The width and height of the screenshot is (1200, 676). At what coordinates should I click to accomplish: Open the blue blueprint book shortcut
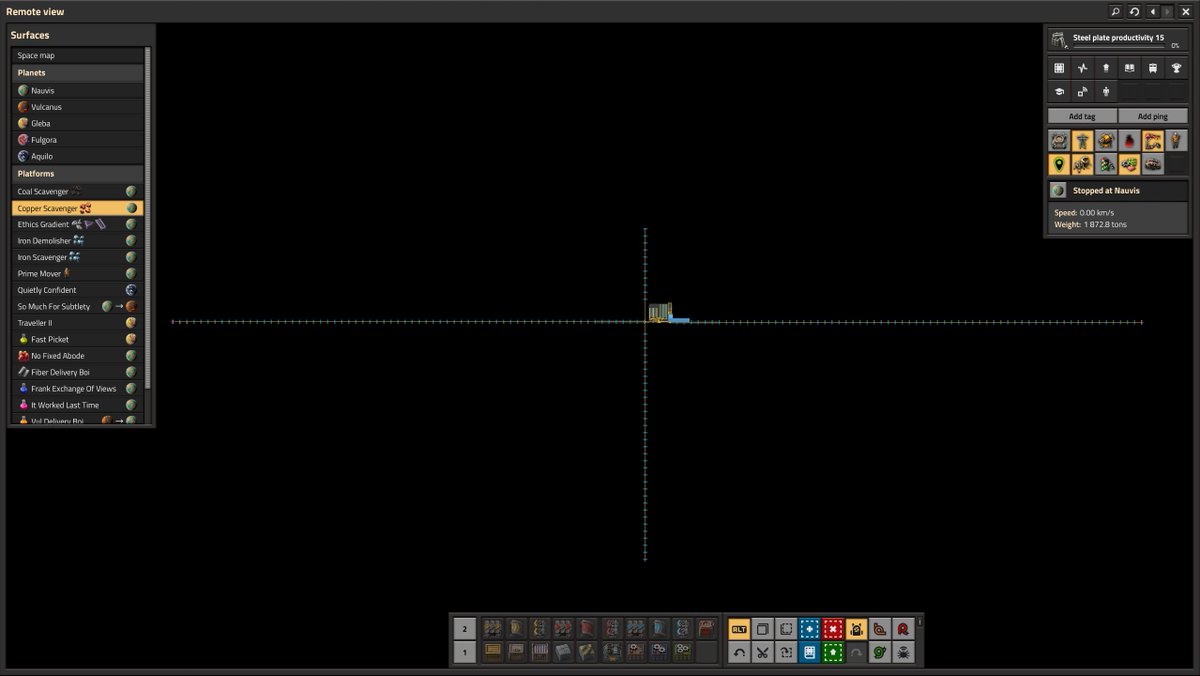point(810,652)
